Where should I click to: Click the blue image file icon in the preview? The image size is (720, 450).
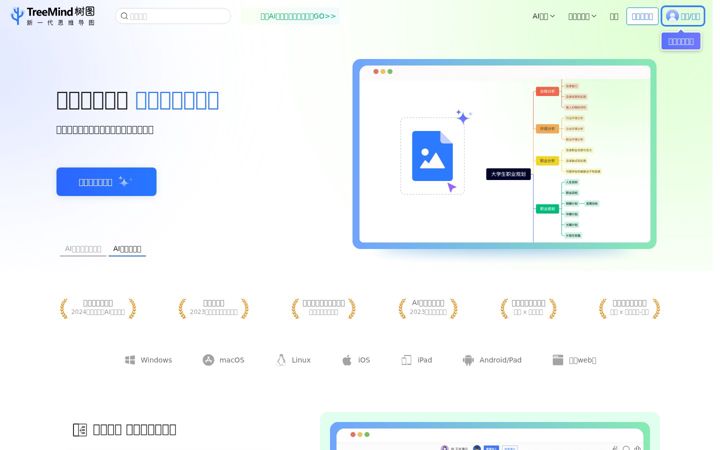pos(432,156)
